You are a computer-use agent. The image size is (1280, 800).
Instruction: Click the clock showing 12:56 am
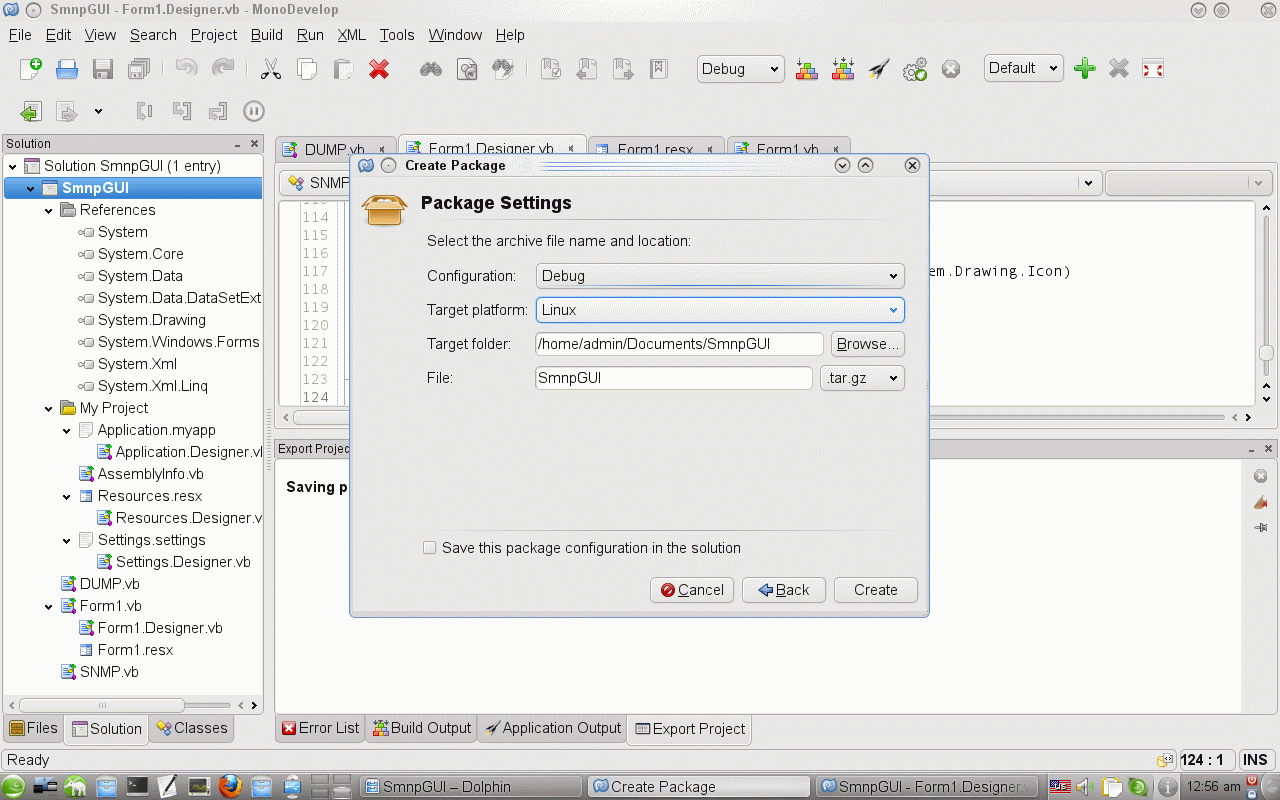[x=1216, y=786]
